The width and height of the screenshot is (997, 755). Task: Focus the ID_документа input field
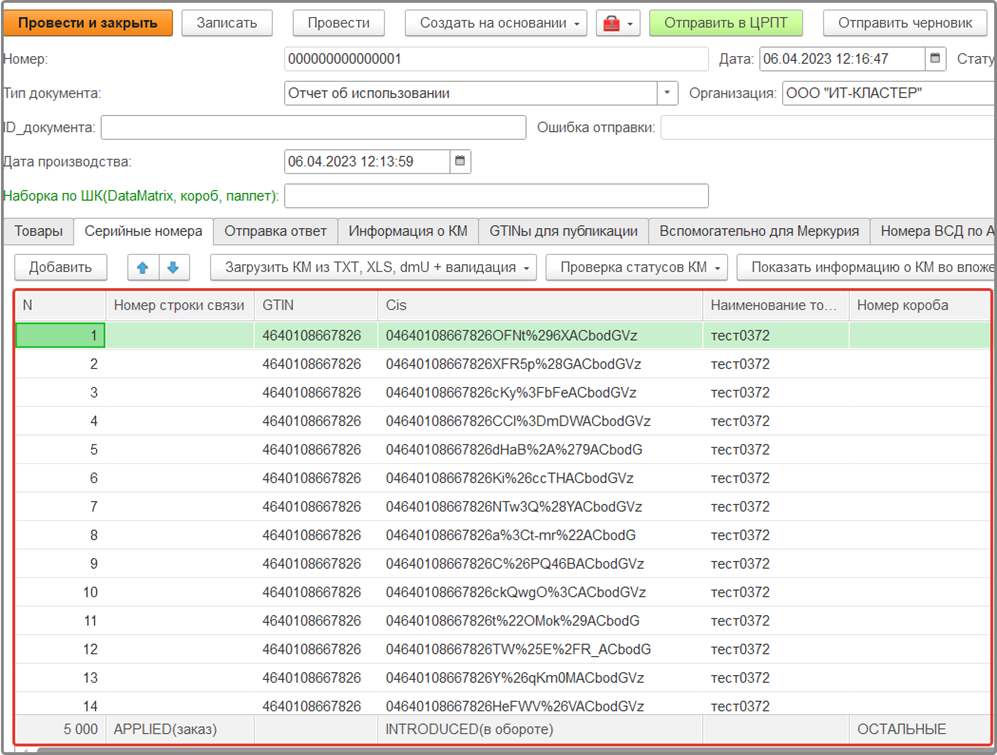[313, 127]
